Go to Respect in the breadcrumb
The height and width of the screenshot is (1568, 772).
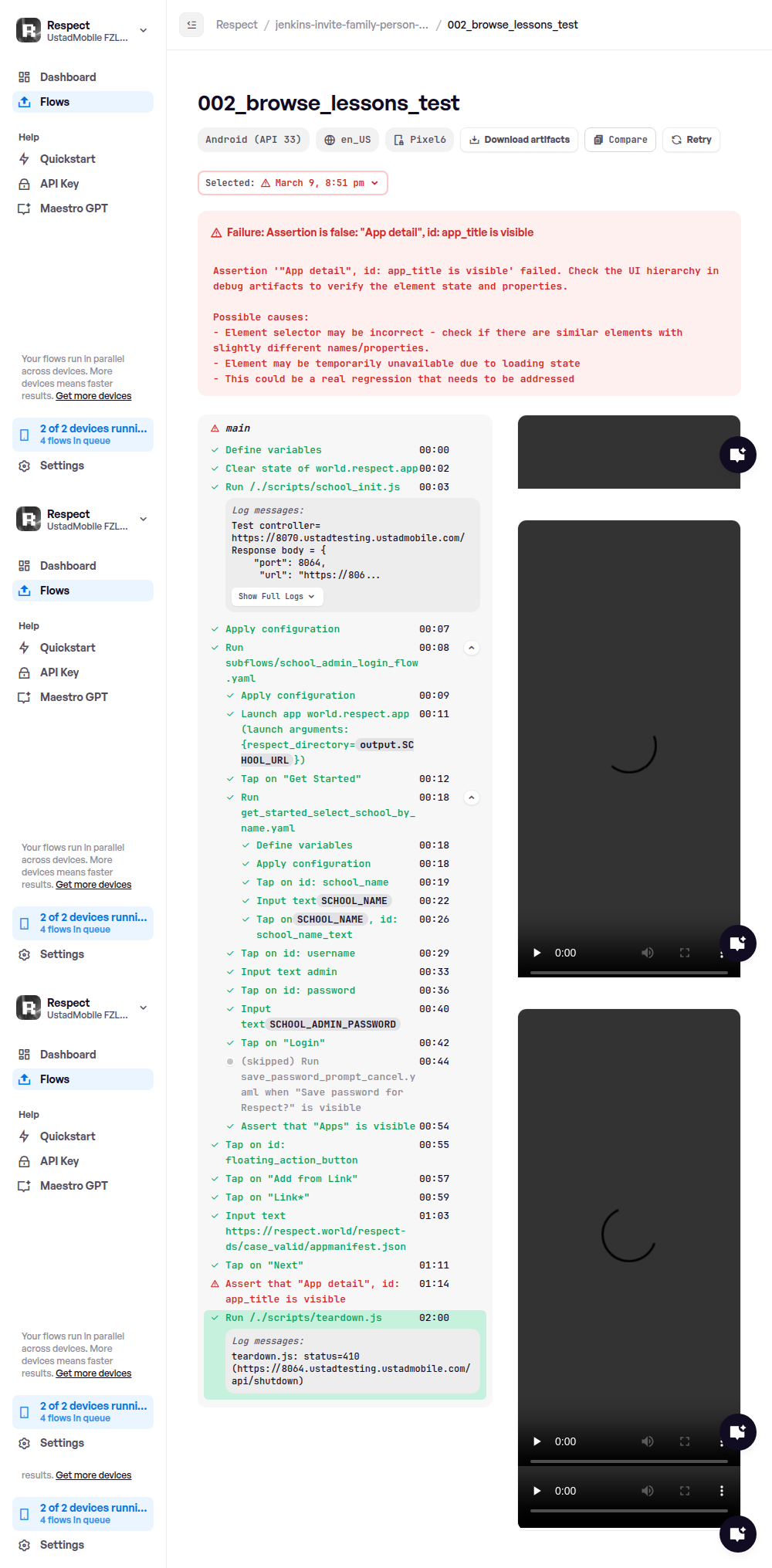coord(236,25)
